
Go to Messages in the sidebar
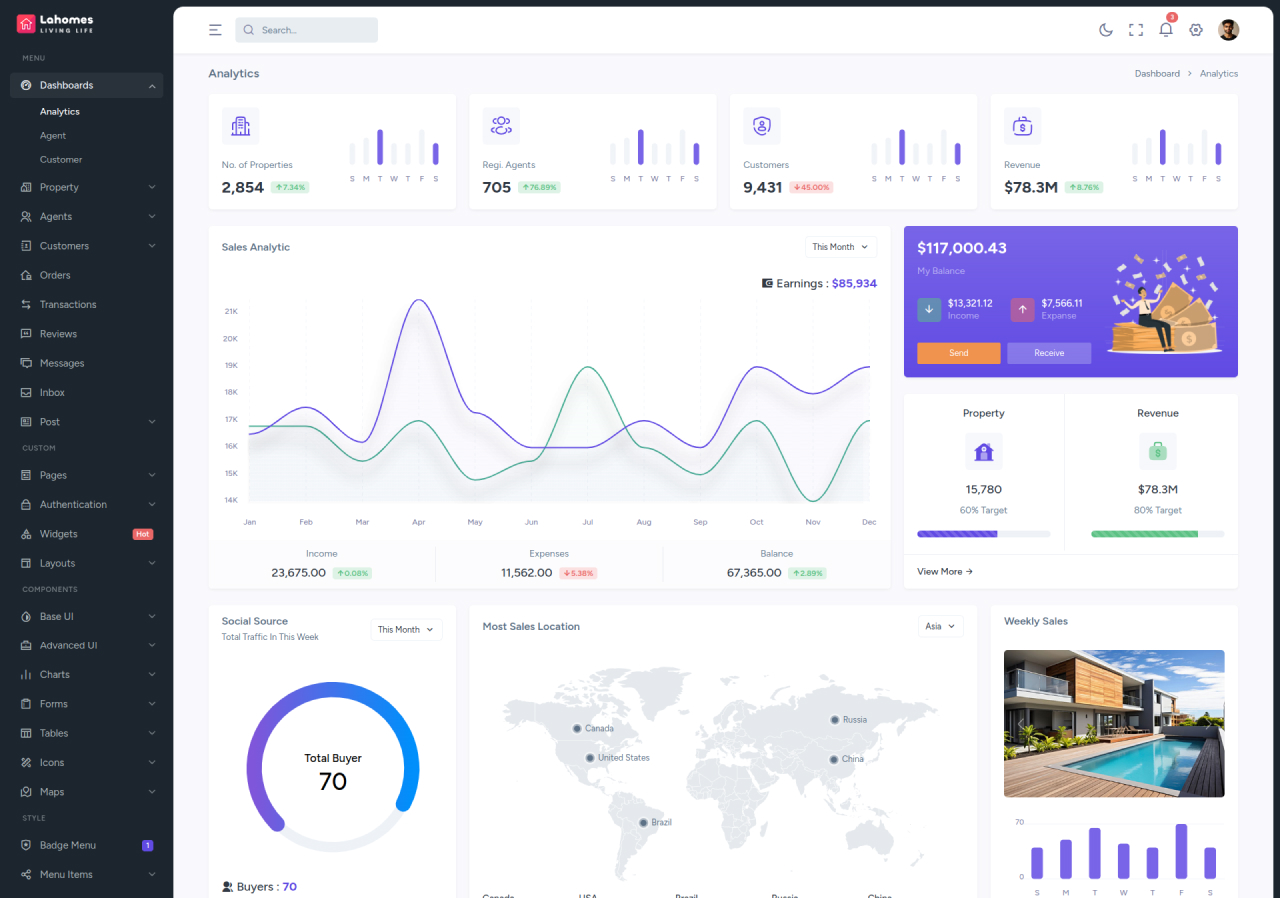coord(87,363)
